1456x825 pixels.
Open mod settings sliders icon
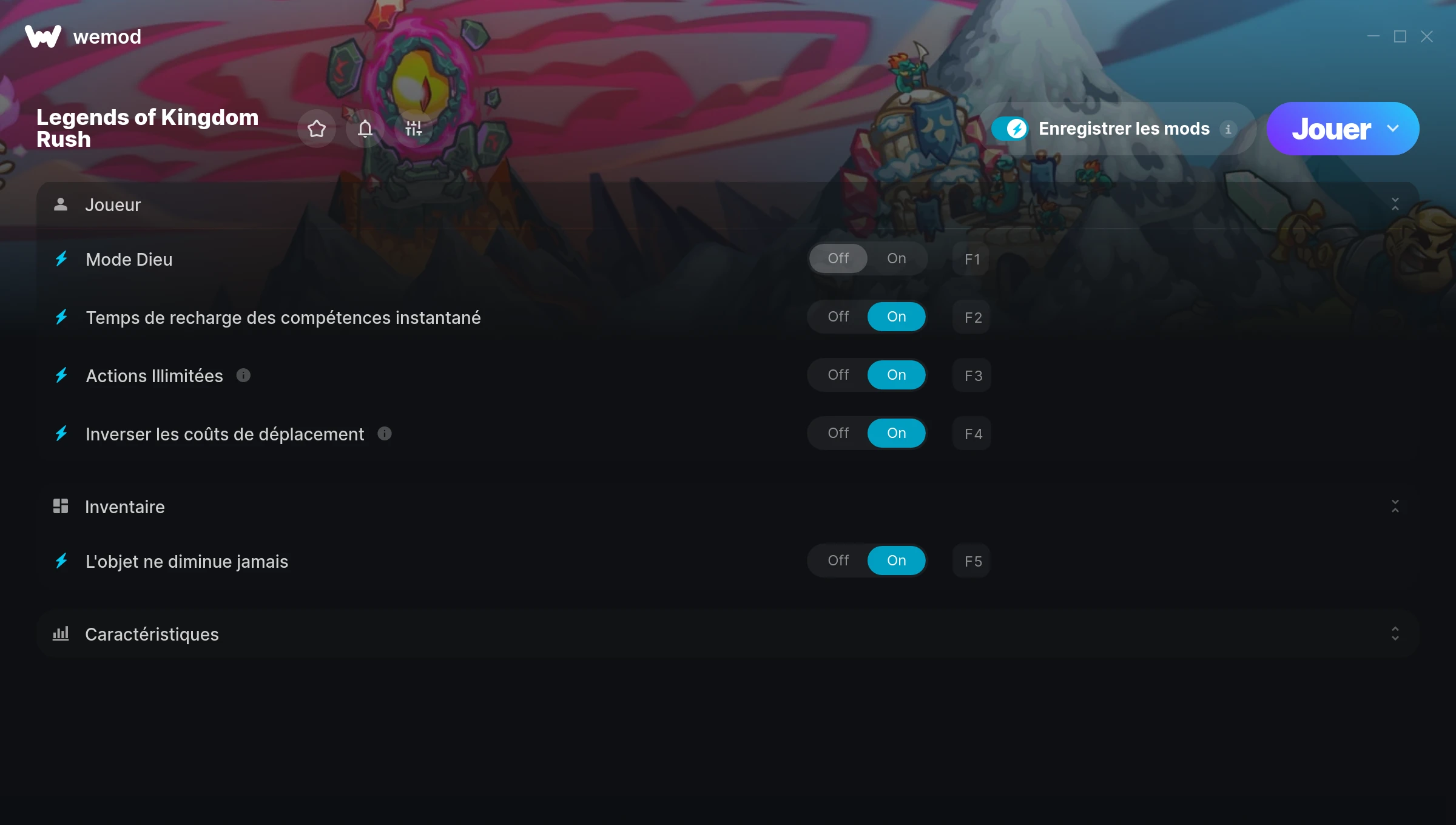414,129
